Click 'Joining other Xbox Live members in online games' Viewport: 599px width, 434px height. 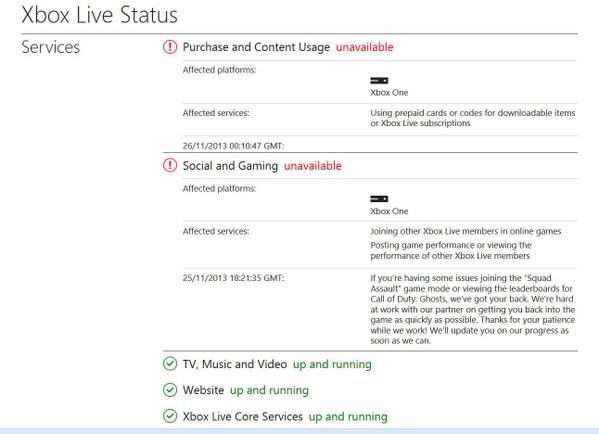465,231
